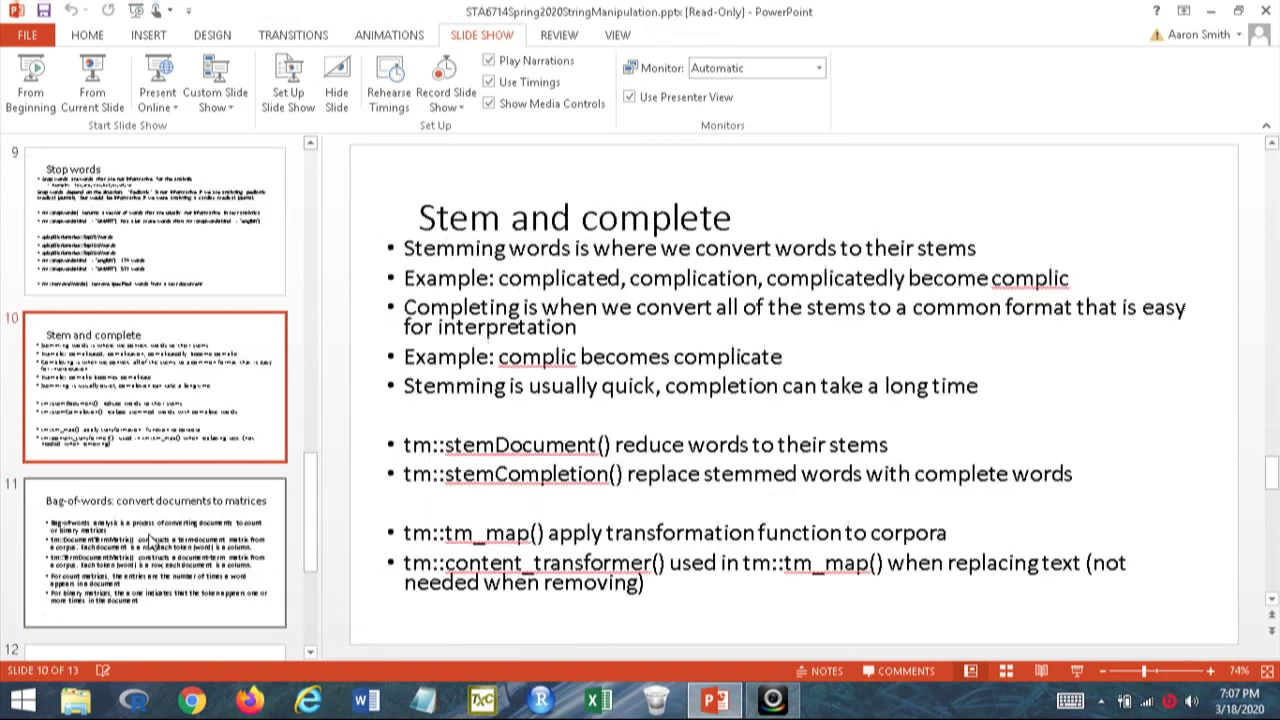Start Rehearse Timings
Screen dimensions: 1280x720
tap(389, 84)
